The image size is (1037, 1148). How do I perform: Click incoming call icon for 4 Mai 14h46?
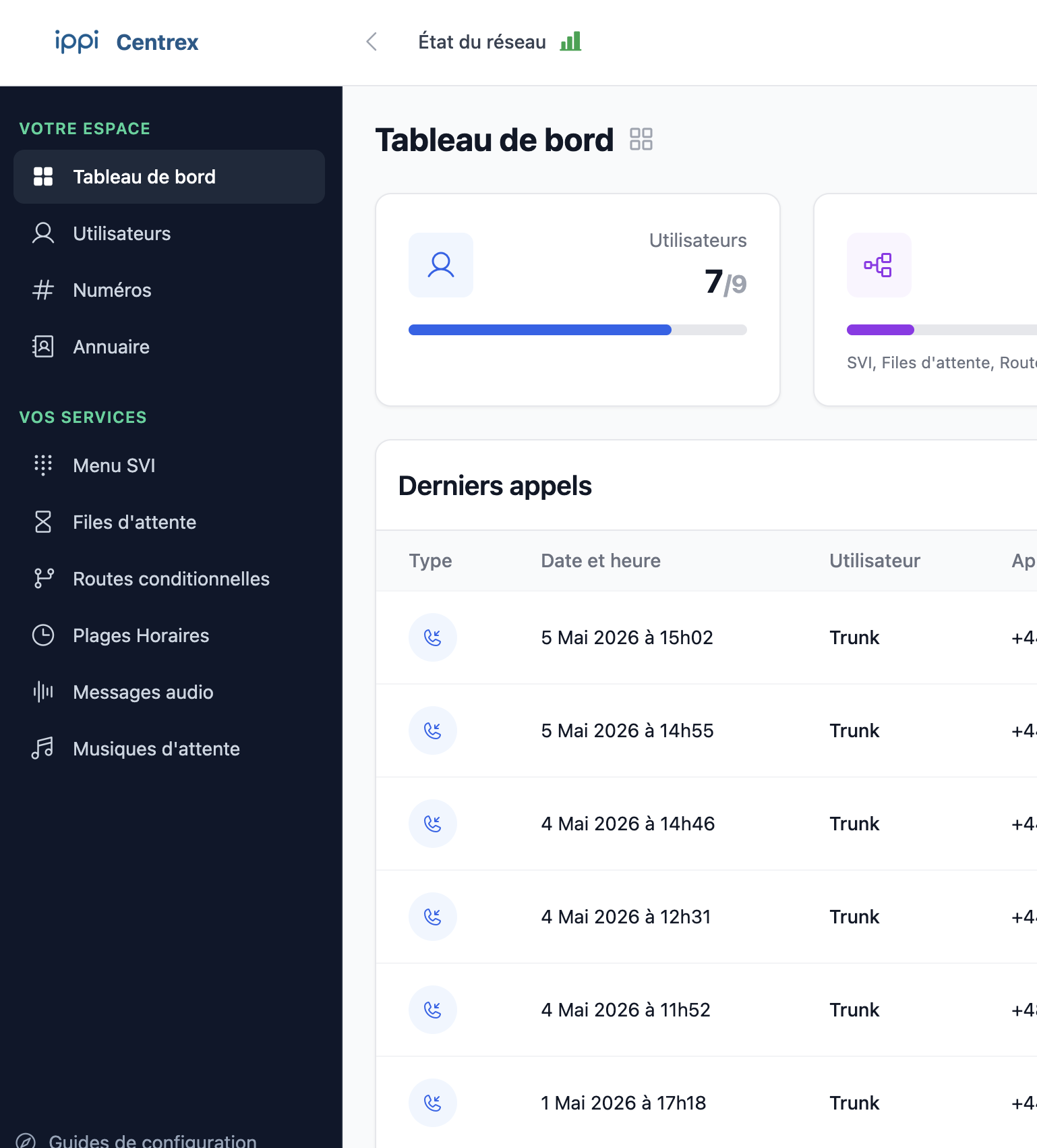[433, 824]
